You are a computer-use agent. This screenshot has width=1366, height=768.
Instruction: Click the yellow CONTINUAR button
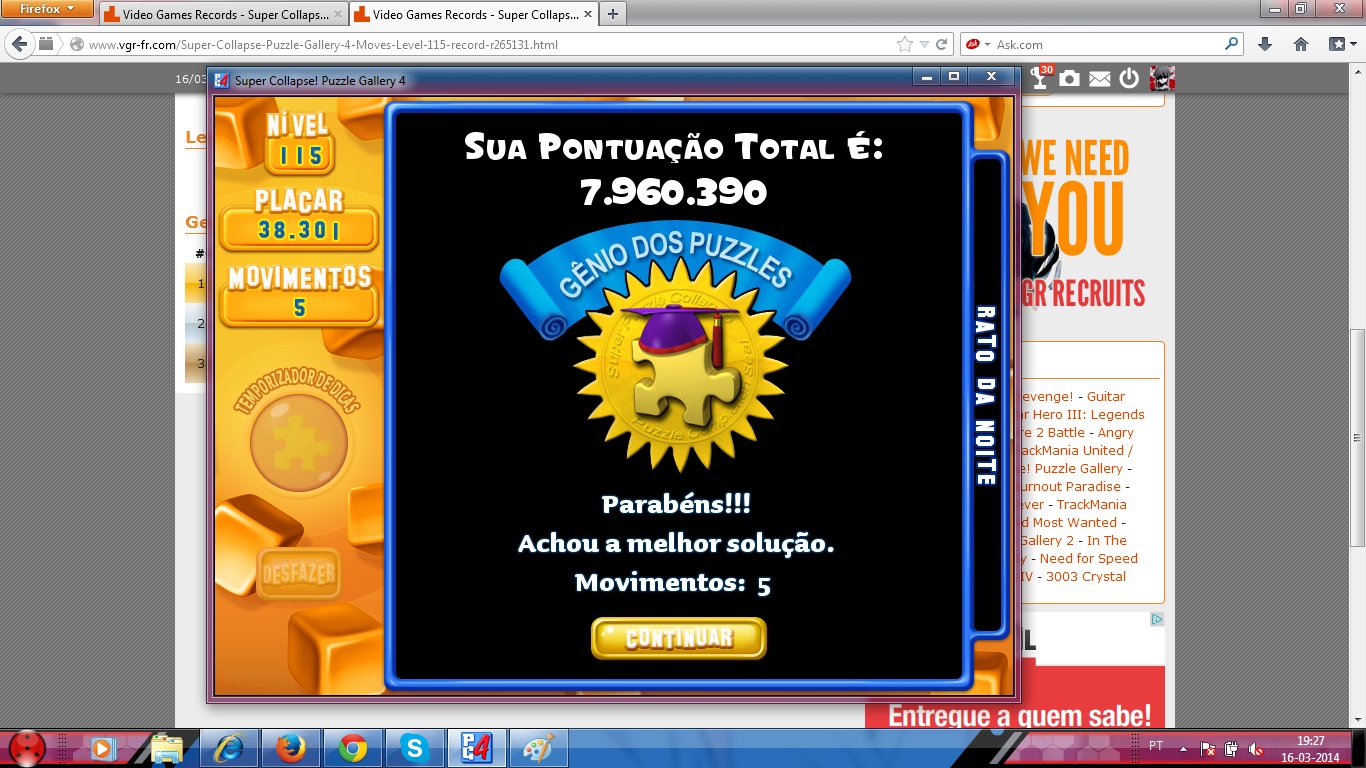point(678,638)
